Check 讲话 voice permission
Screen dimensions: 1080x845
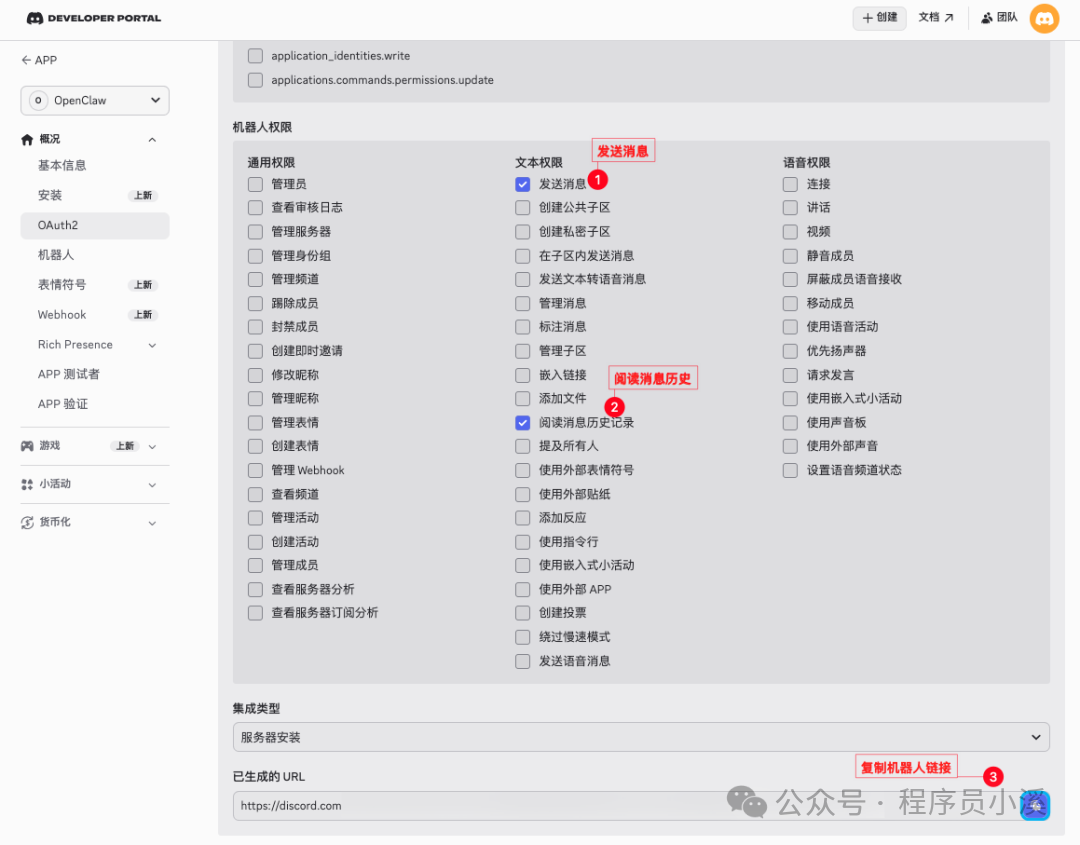click(x=790, y=207)
